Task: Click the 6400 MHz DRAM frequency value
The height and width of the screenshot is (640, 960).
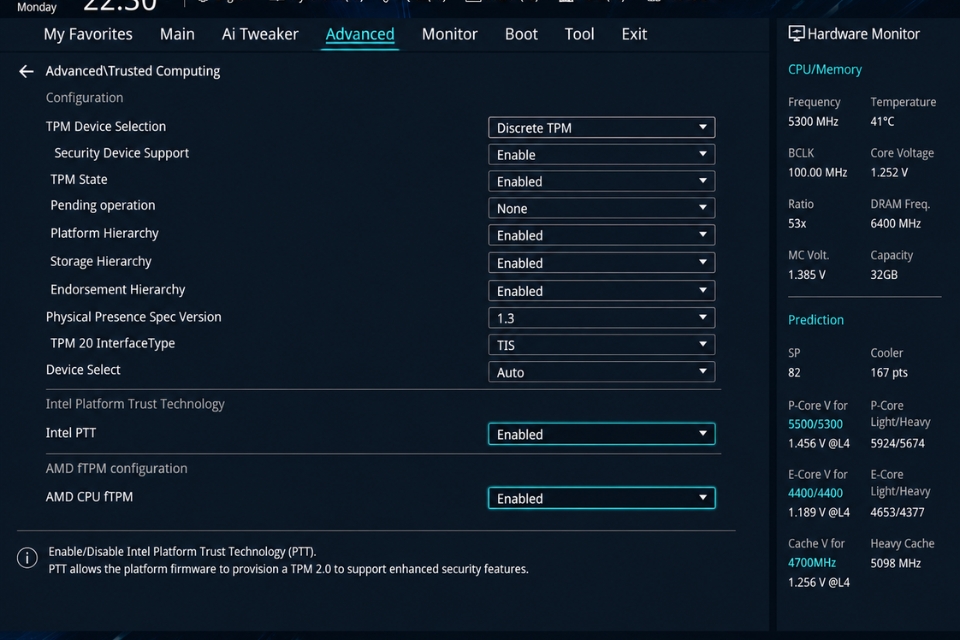Action: click(896, 224)
